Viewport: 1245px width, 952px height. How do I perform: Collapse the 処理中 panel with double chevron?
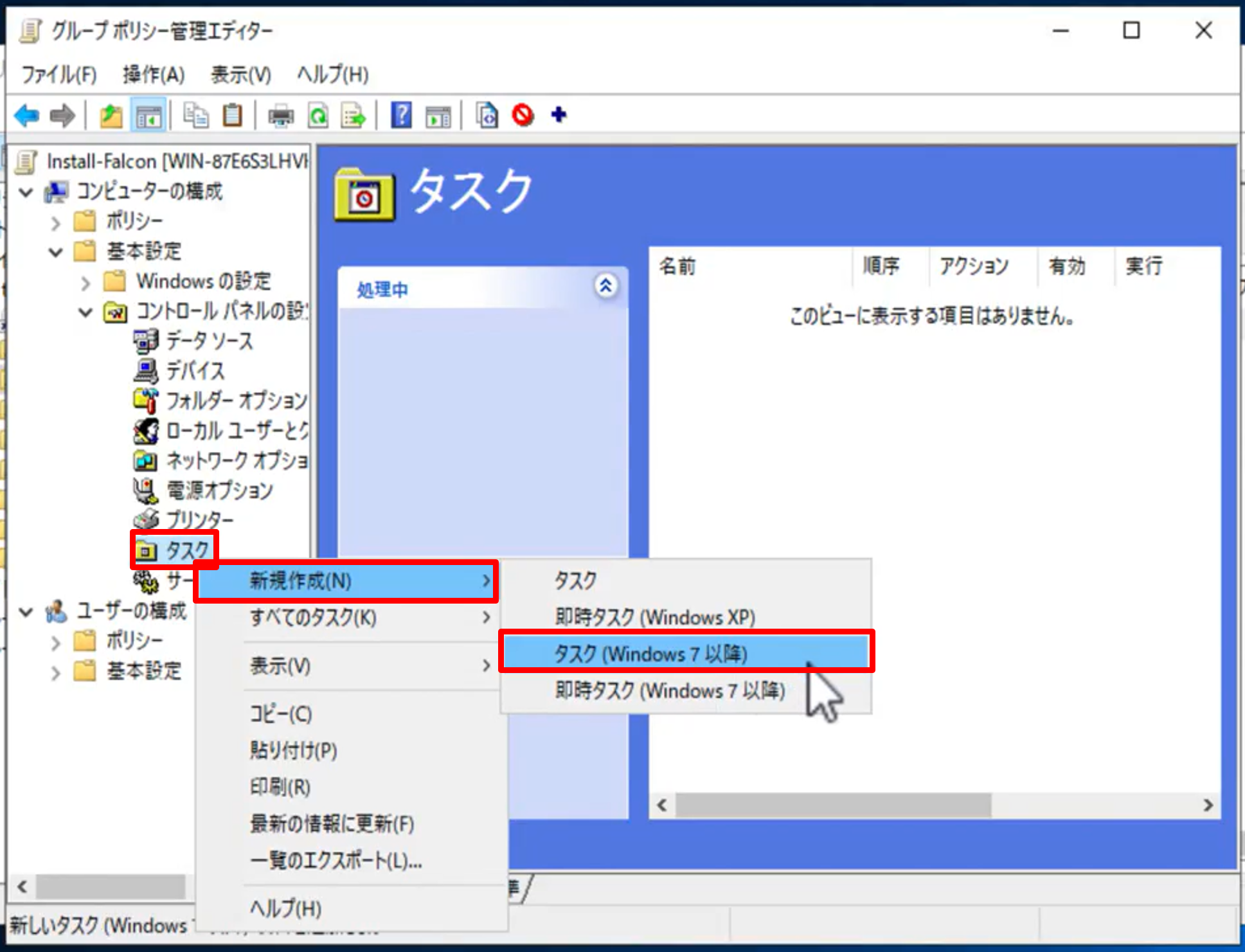point(605,286)
